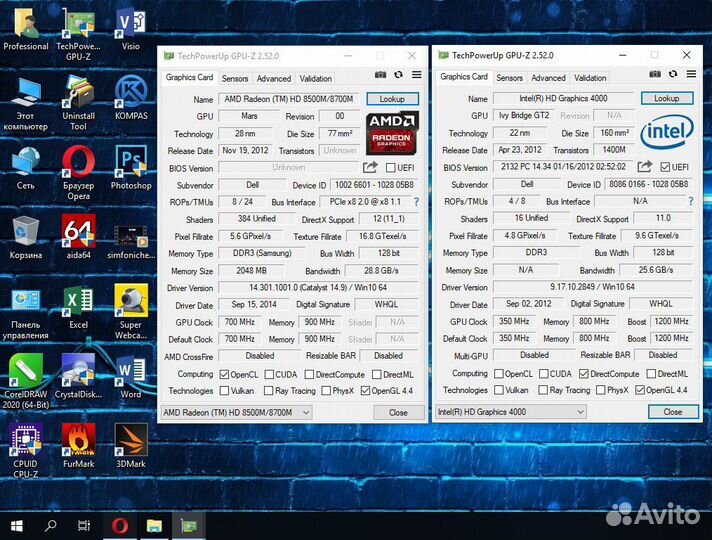Toggle DirectCompute checkbox in Intel window
Screen dimensions: 712x540
[584, 374]
